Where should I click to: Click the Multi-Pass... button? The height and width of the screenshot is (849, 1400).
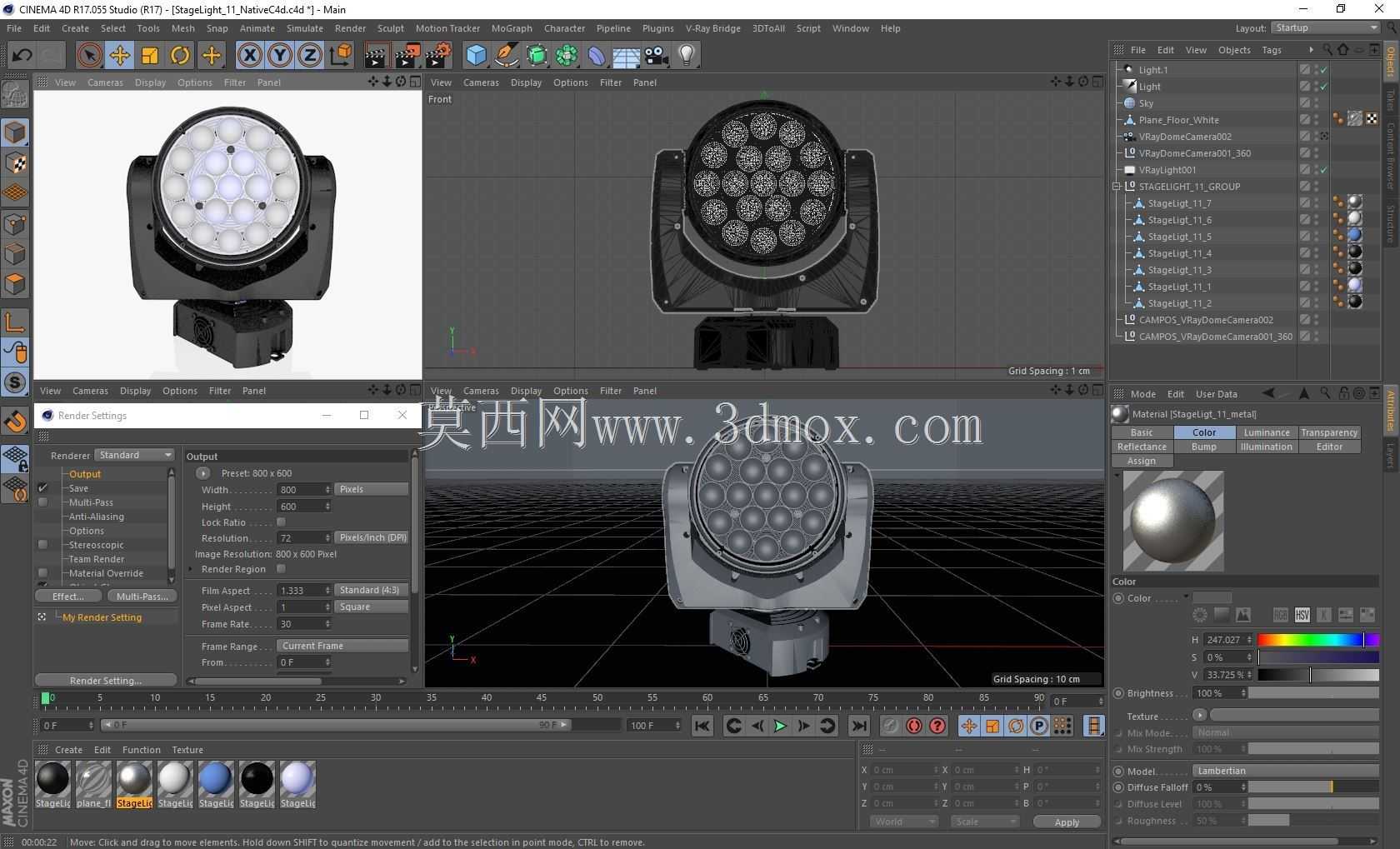click(x=142, y=597)
